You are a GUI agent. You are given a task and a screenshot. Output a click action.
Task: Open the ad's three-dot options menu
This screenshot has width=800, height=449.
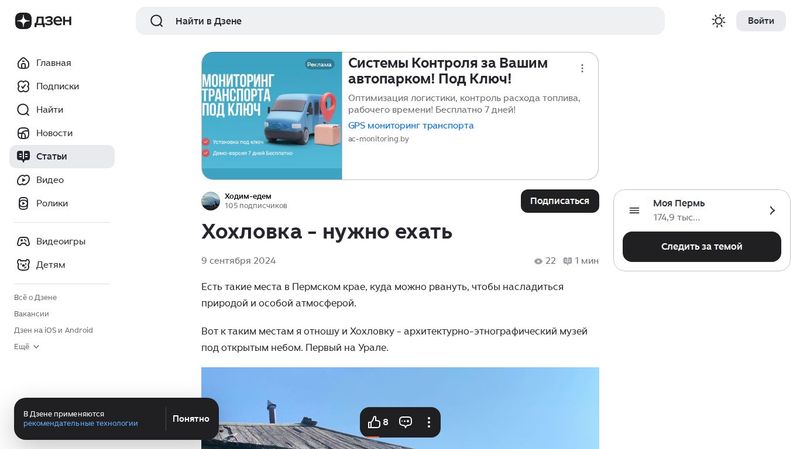[582, 68]
